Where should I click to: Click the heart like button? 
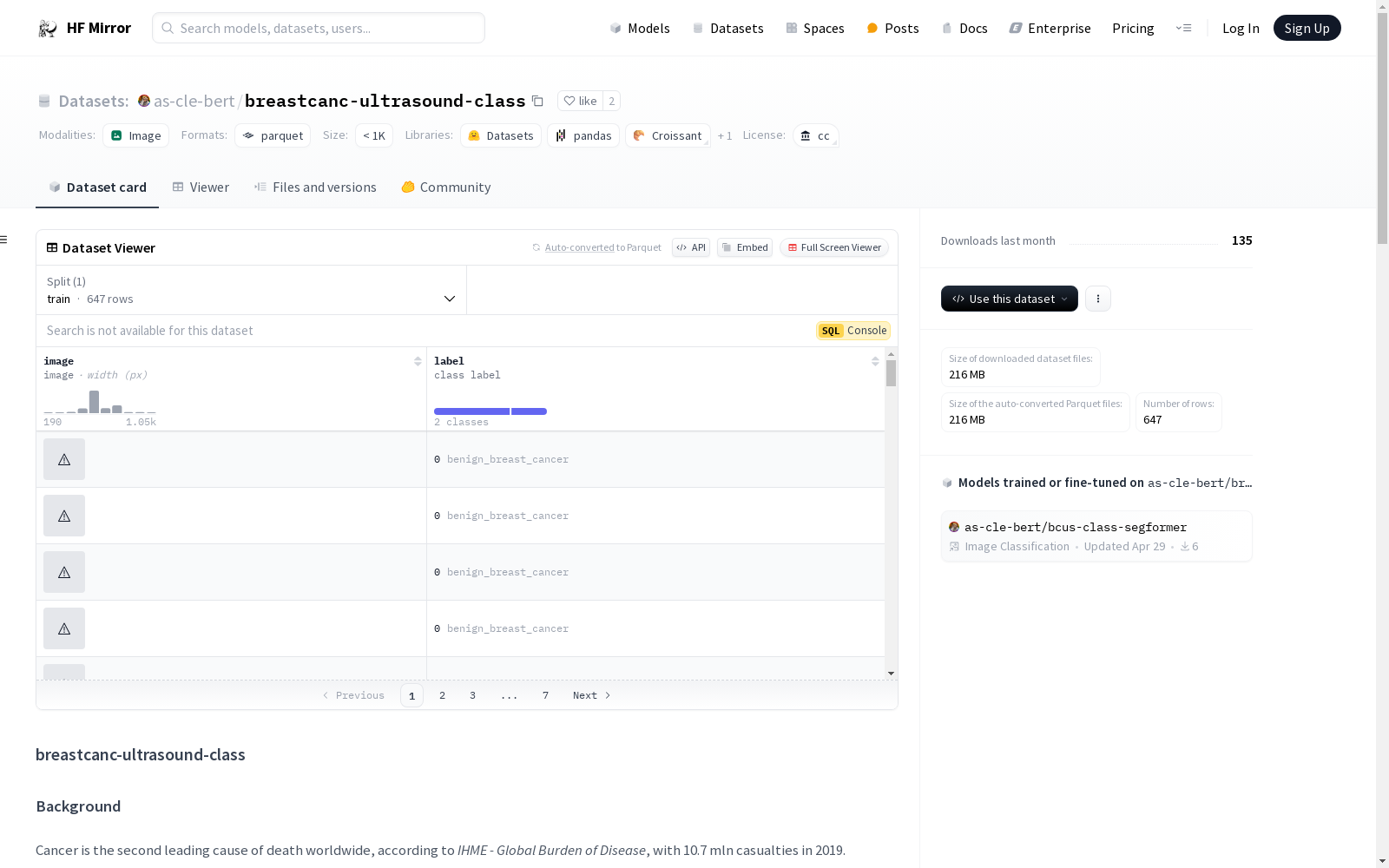(x=580, y=101)
